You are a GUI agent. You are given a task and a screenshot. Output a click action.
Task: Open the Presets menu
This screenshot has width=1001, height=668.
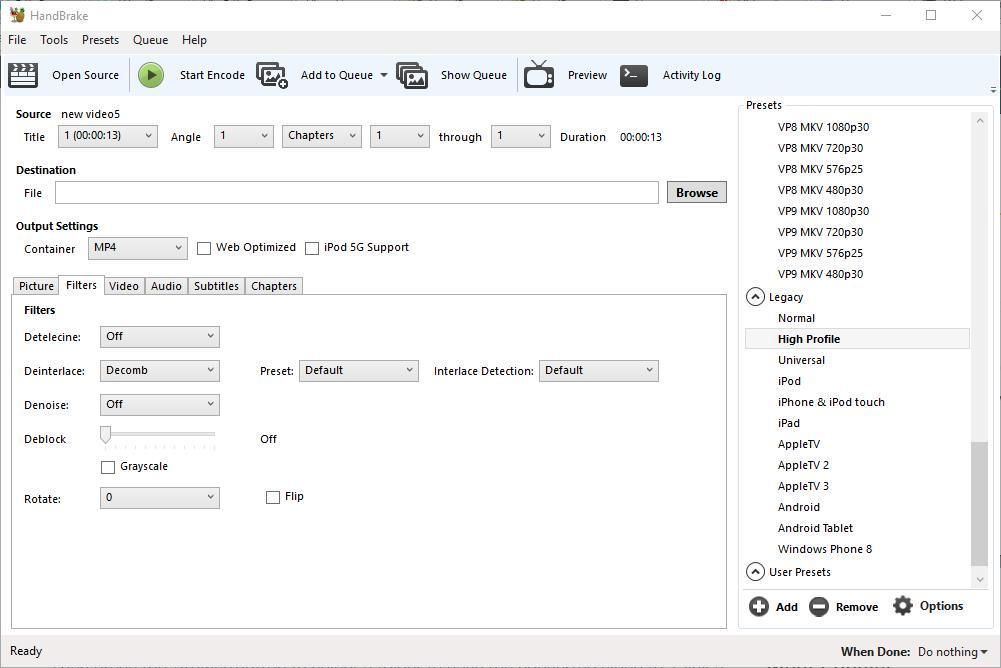pos(100,40)
